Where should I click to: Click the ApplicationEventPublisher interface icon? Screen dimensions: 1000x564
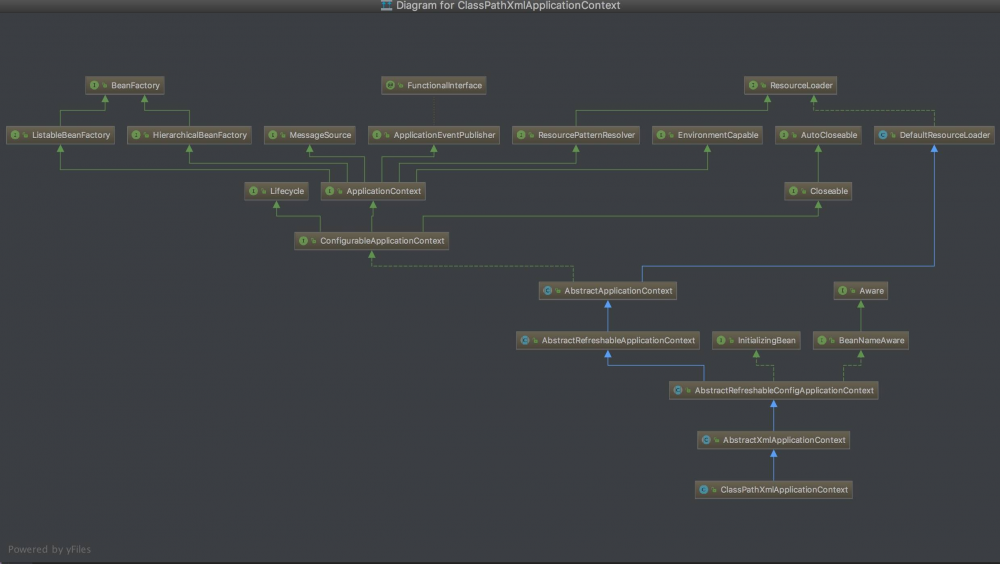tap(377, 135)
